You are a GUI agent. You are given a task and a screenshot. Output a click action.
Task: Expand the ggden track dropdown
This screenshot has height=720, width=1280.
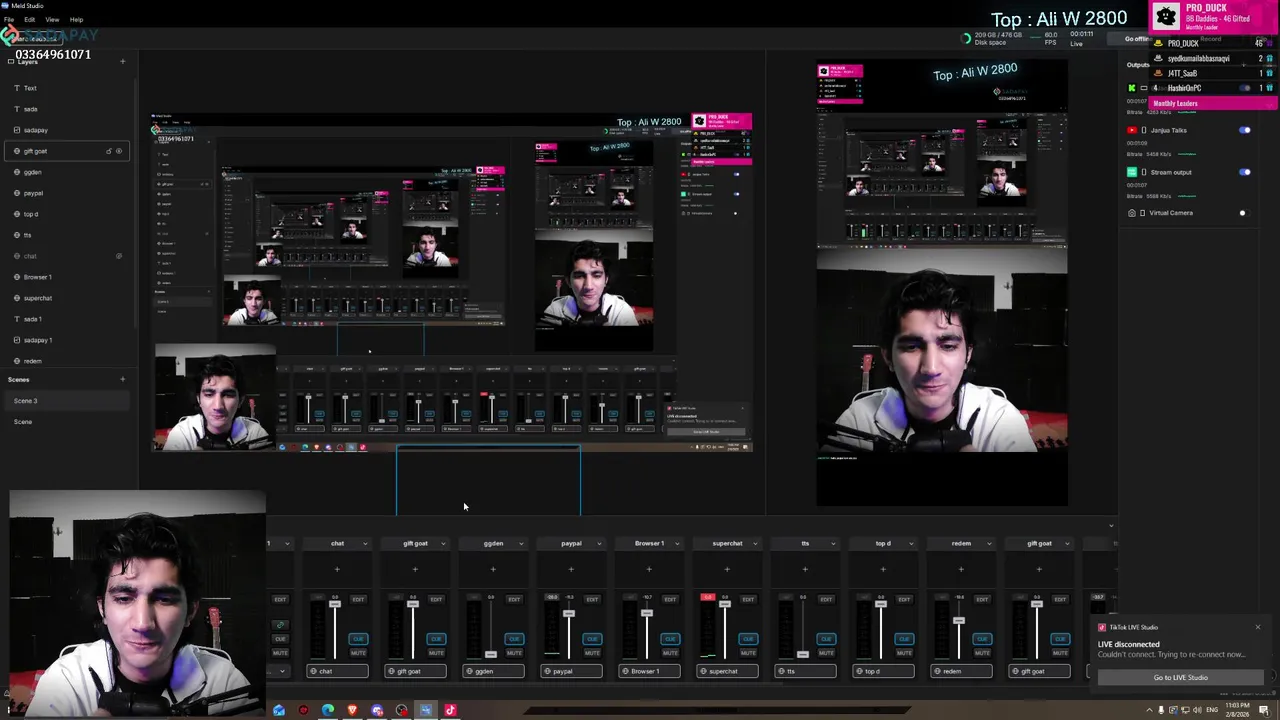coord(521,544)
